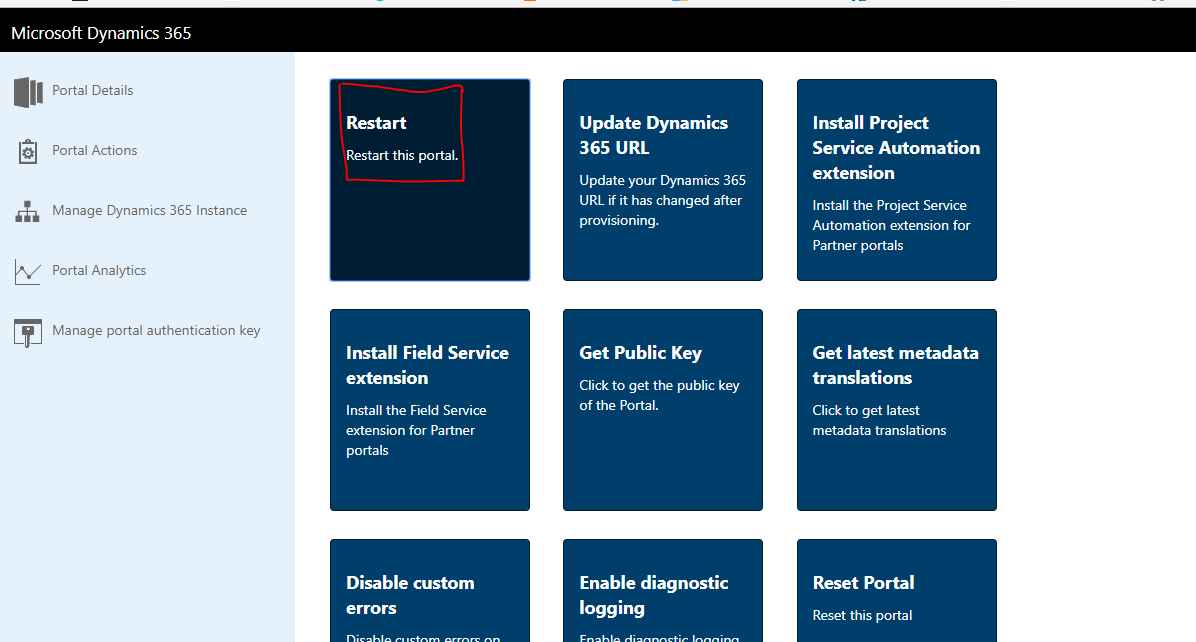
Task: Click the Microsoft Dynamics 365 header title
Action: pyautogui.click(x=101, y=33)
